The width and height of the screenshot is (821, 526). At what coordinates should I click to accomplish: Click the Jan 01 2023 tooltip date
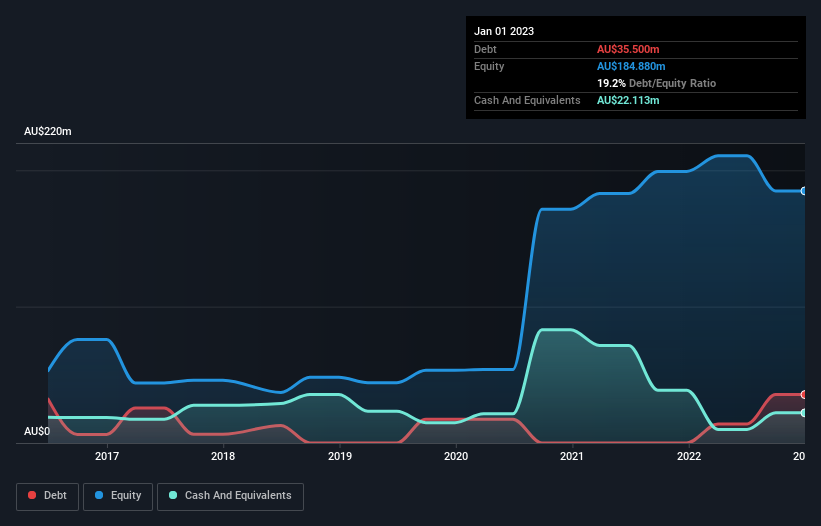(x=504, y=31)
